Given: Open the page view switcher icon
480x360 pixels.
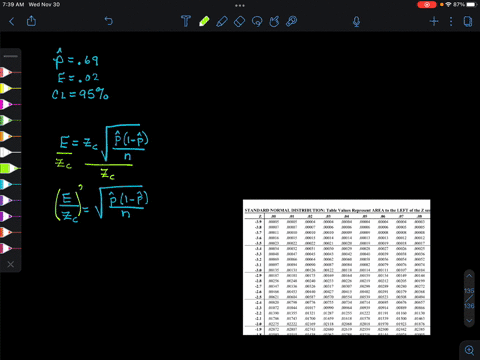Looking at the screenshot, I should (x=468, y=21).
